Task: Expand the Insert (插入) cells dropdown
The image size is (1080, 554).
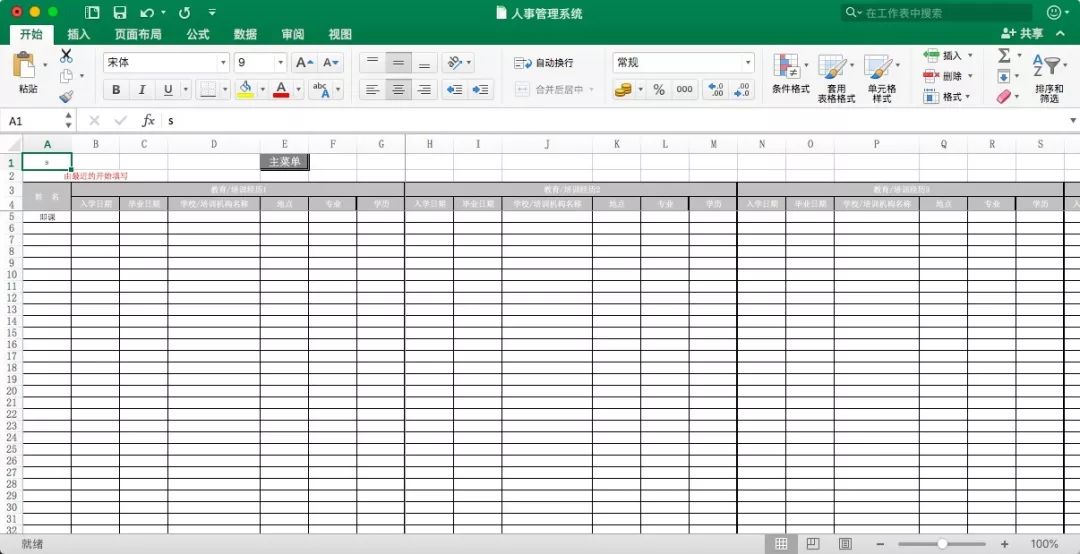Action: coord(970,55)
